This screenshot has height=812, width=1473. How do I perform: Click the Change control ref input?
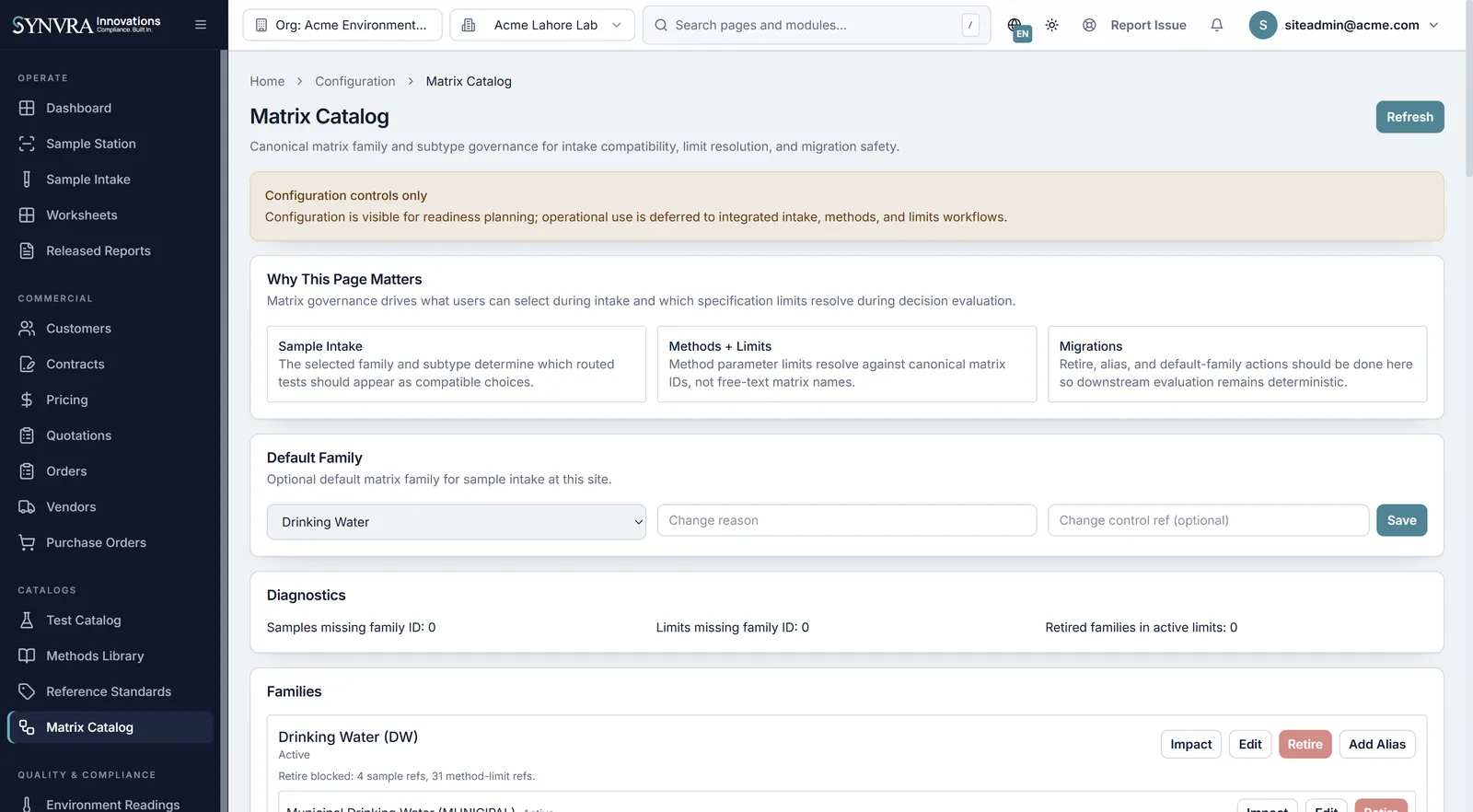pos(1208,520)
